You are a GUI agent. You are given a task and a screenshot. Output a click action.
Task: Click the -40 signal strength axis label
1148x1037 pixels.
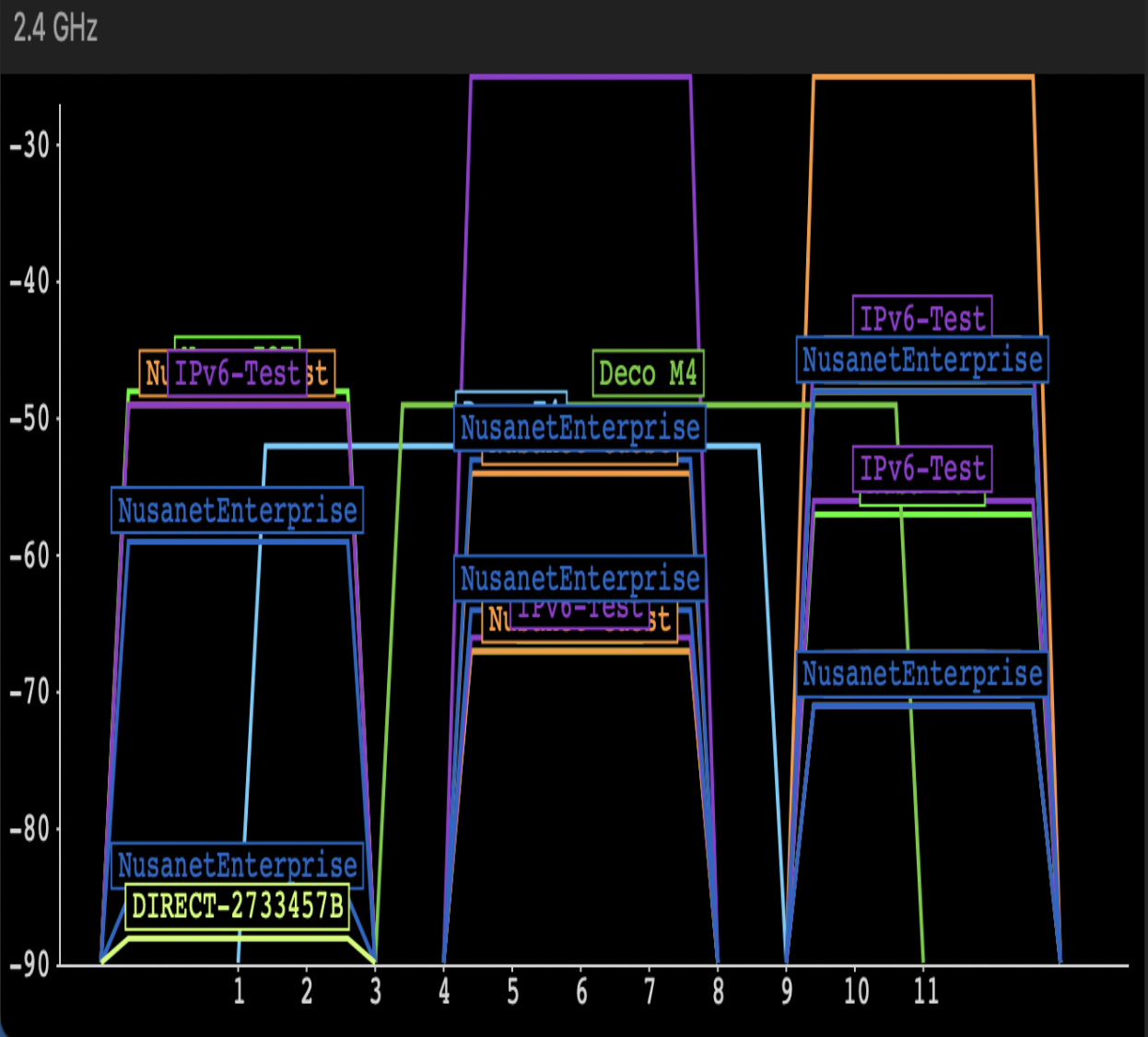click(x=29, y=281)
